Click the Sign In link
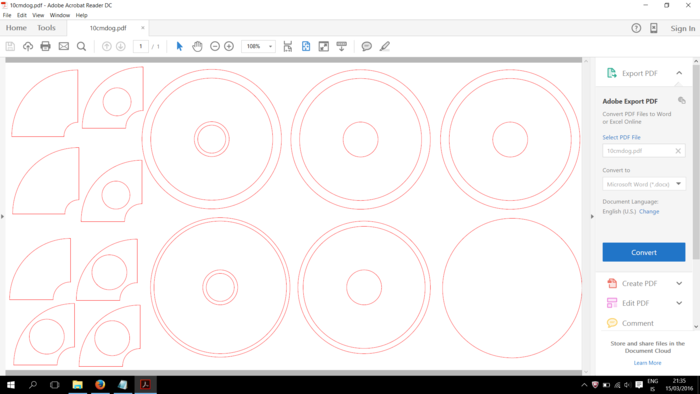700x394 pixels. tap(682, 28)
